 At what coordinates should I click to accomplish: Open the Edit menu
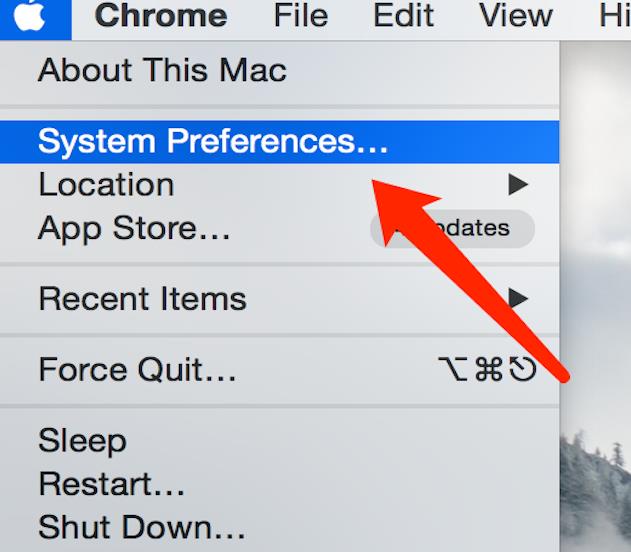click(x=403, y=16)
